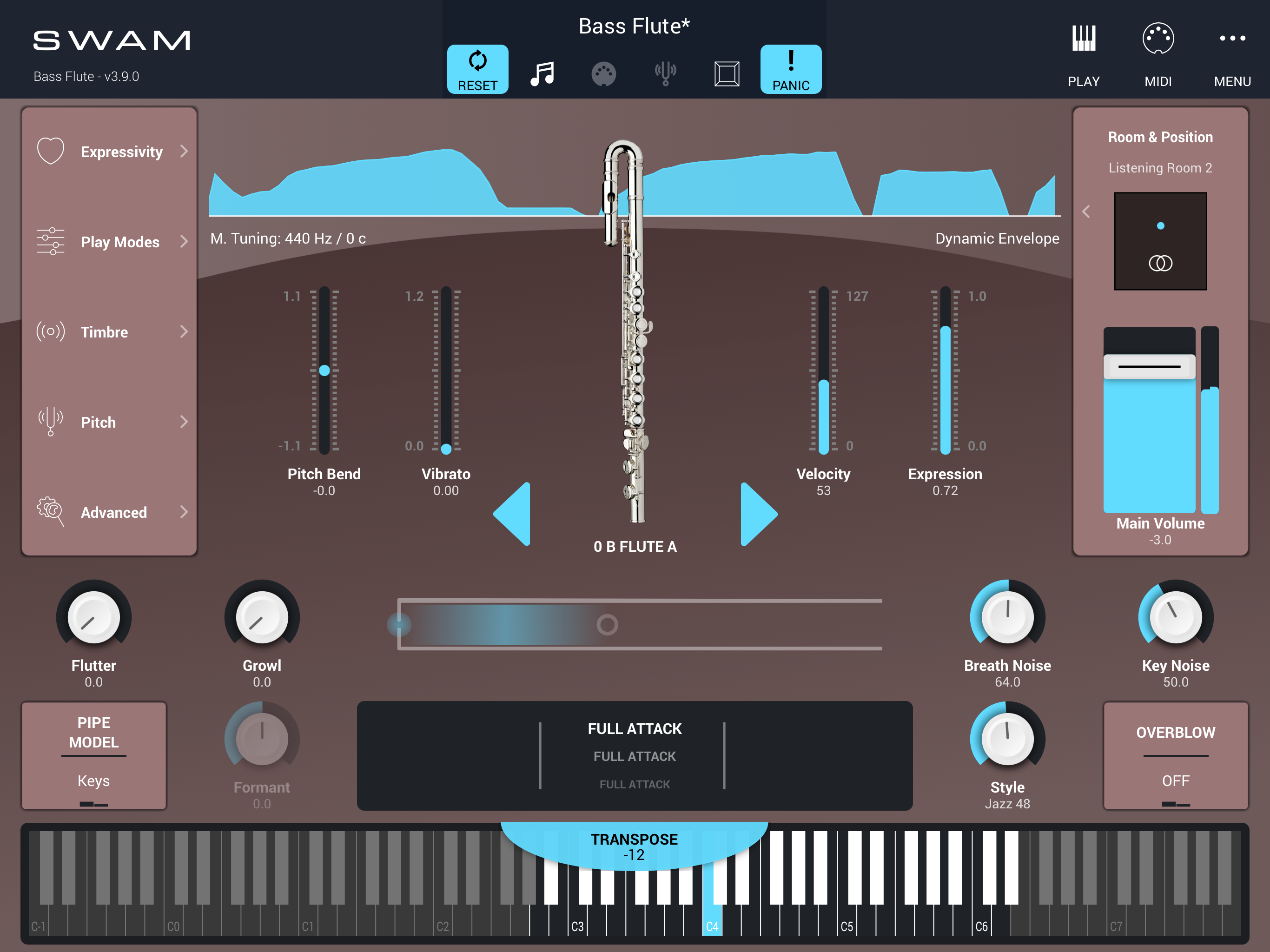Click the ring handle on horizontal slider
Screen dimensions: 1270x952
(x=607, y=624)
